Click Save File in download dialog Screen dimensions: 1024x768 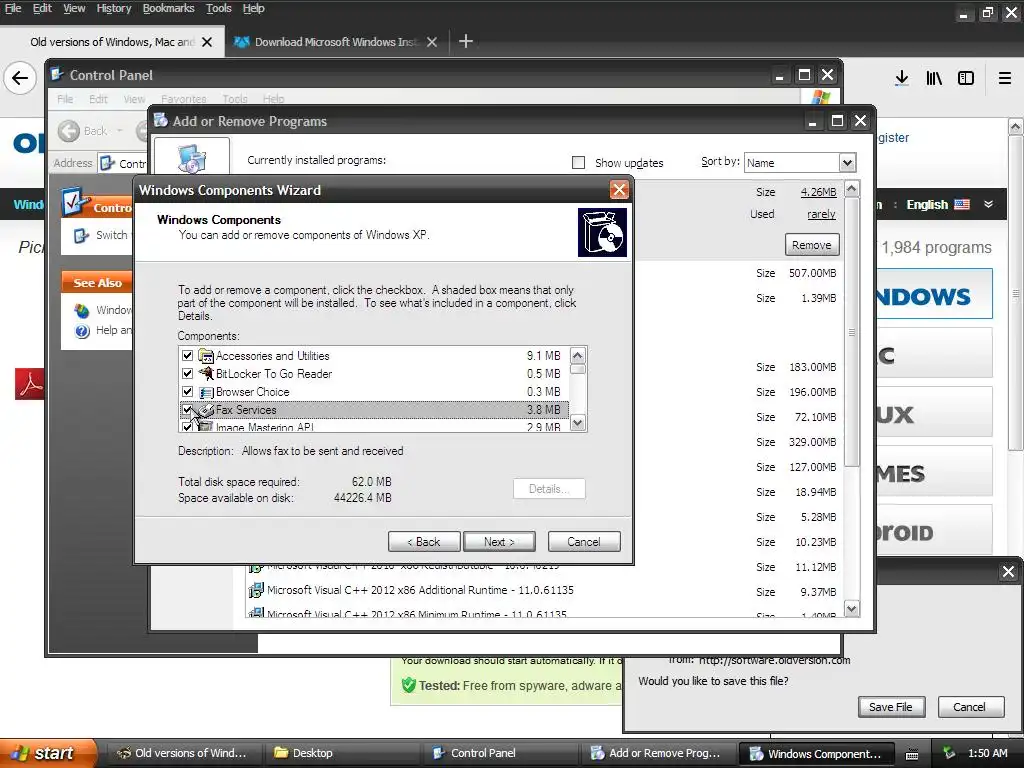[891, 707]
